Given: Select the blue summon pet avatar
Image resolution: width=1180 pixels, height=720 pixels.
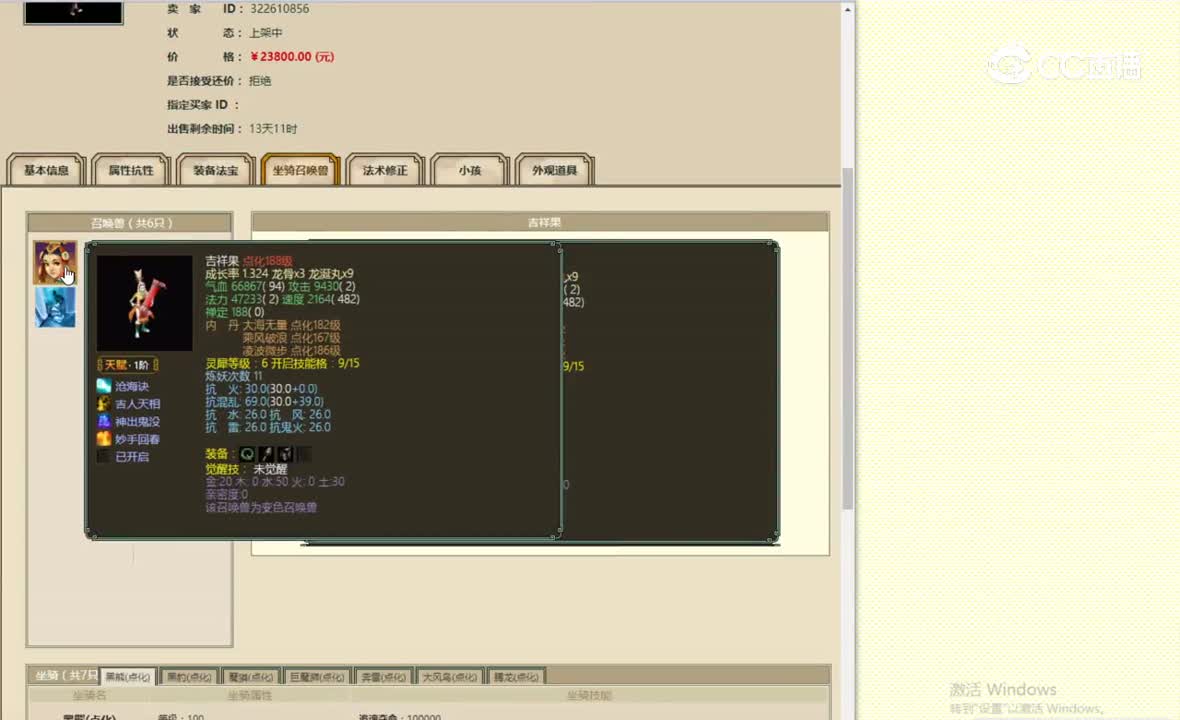Looking at the screenshot, I should pos(55,307).
